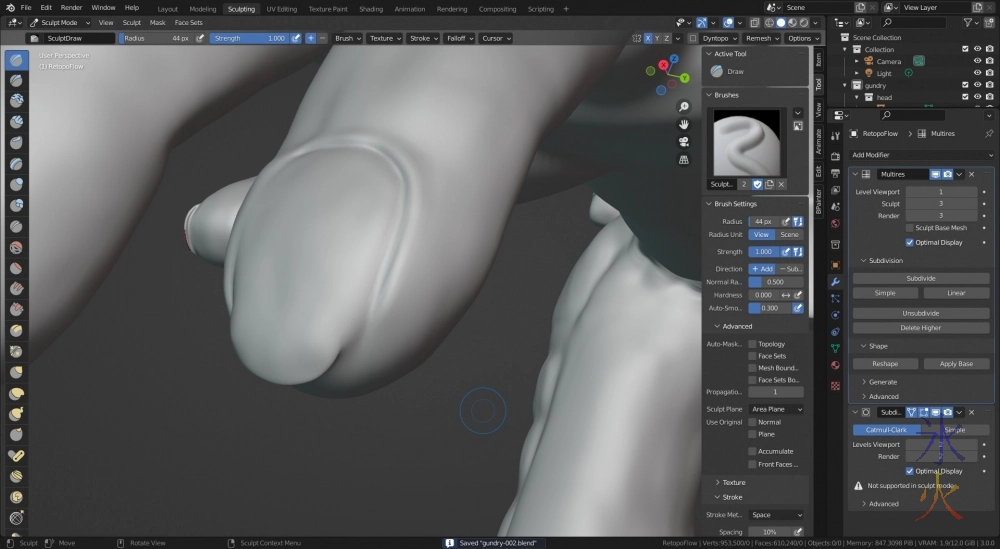Click the zoom magnifier viewport icon
Image resolution: width=1000 pixels, height=549 pixels.
click(684, 107)
